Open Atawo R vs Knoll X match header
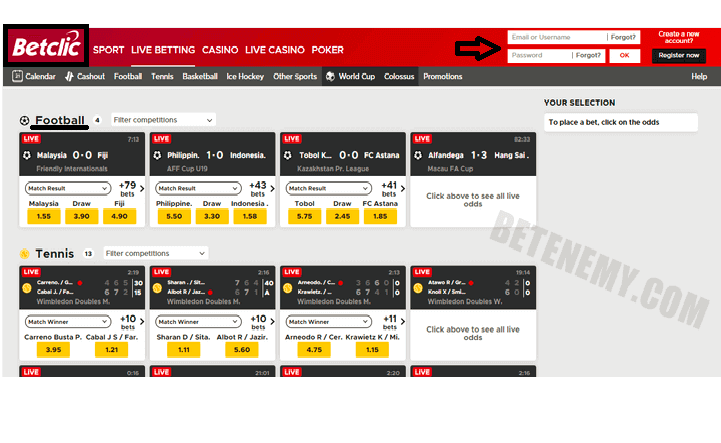Viewport: 721px width, 443px height. click(x=473, y=287)
